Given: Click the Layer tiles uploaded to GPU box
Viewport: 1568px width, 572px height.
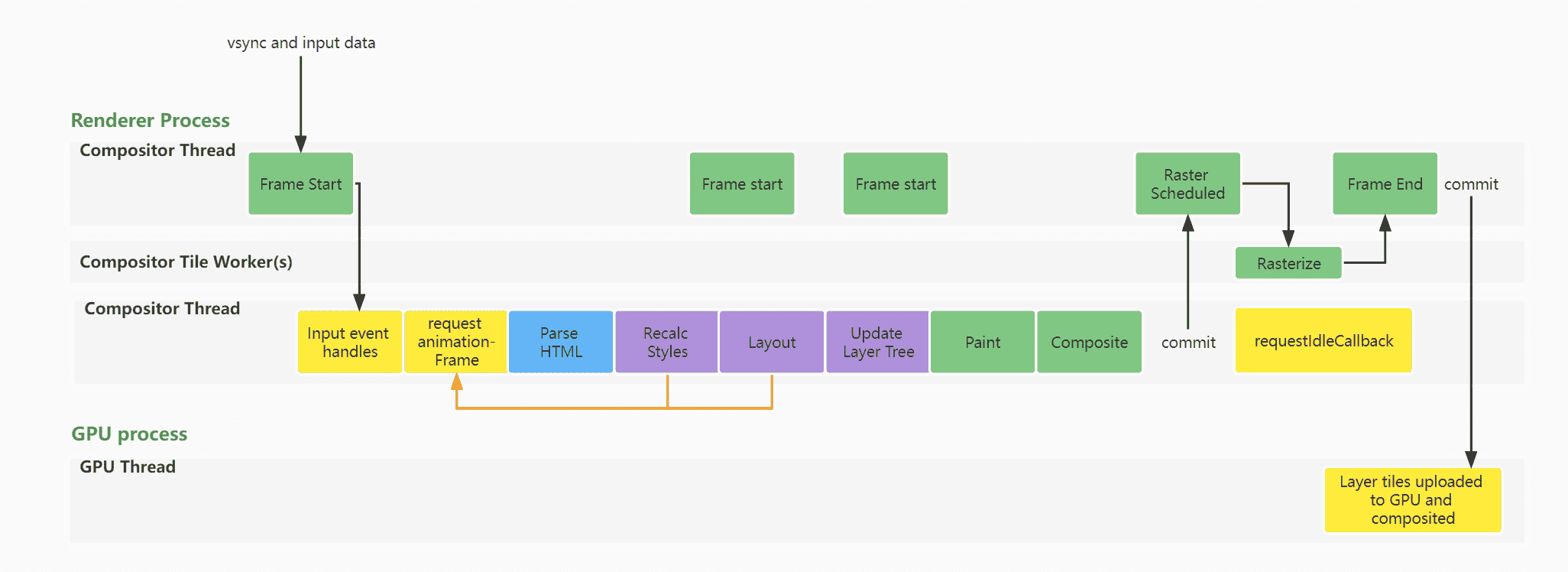Looking at the screenshot, I should pyautogui.click(x=1412, y=500).
